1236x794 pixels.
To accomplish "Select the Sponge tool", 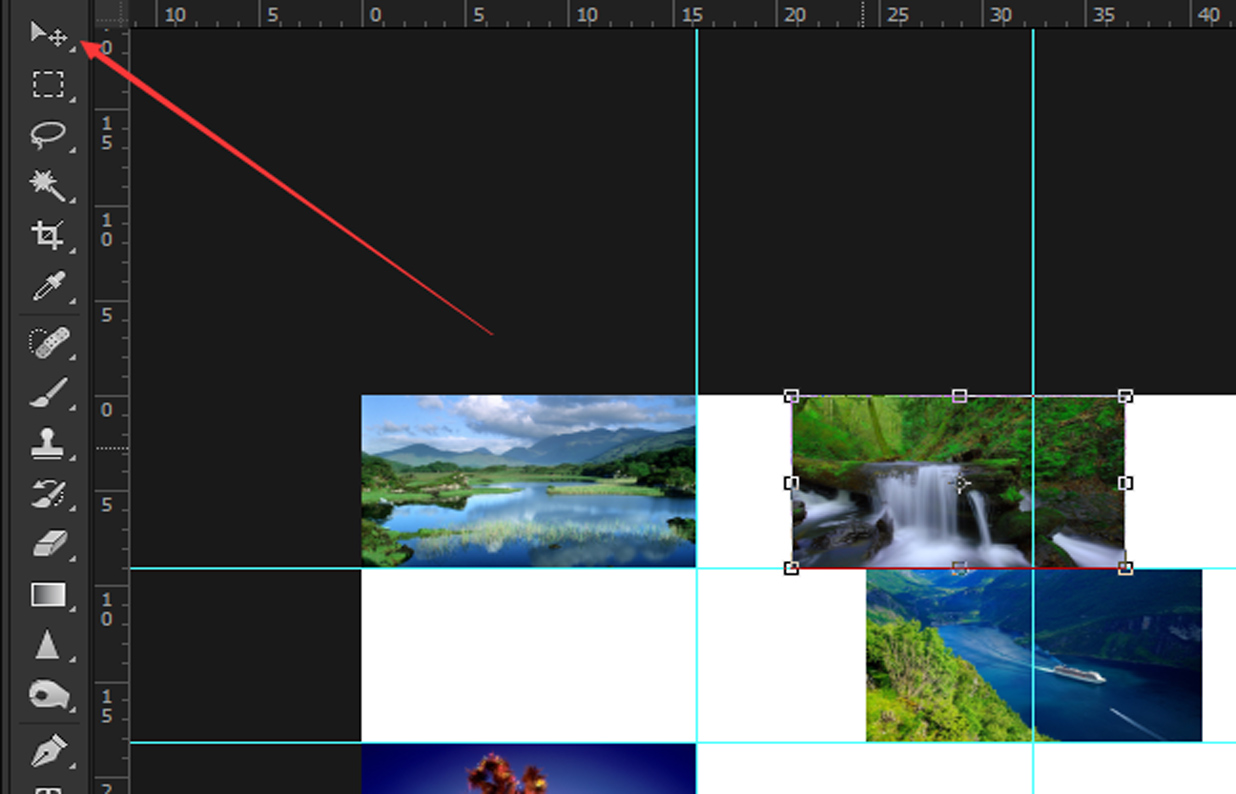I will point(48,695).
